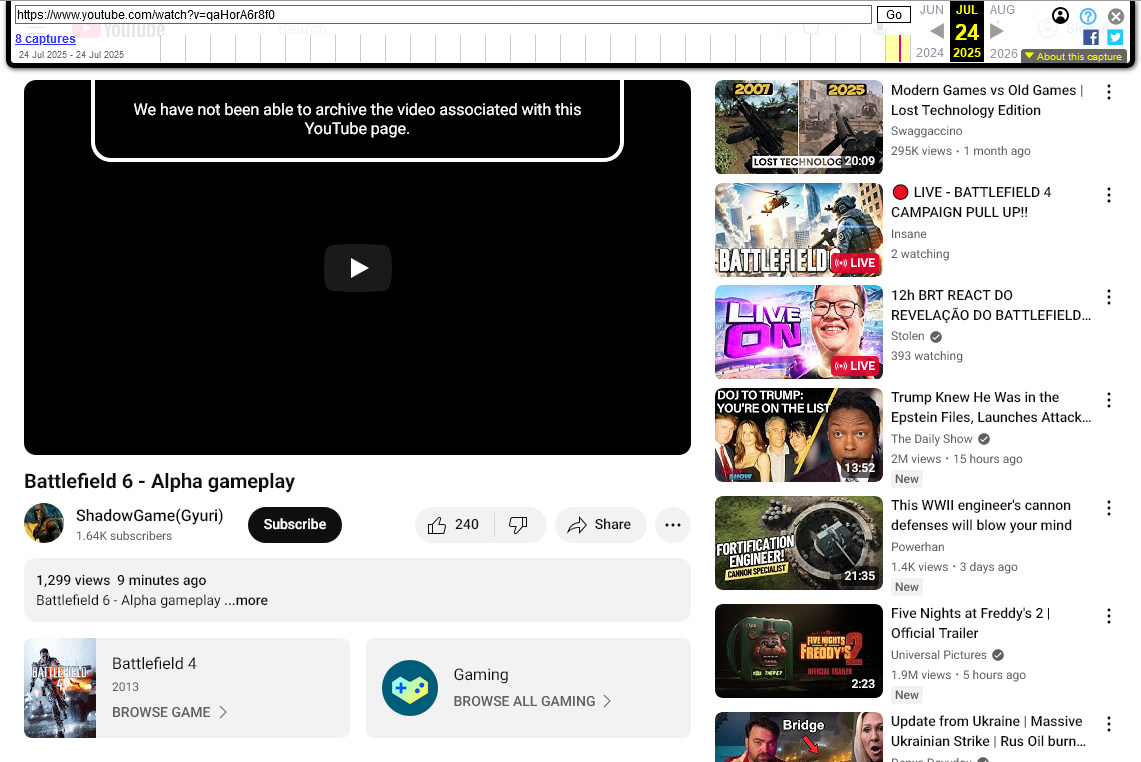Open options for Update from Ukraine video

pyautogui.click(x=1108, y=724)
